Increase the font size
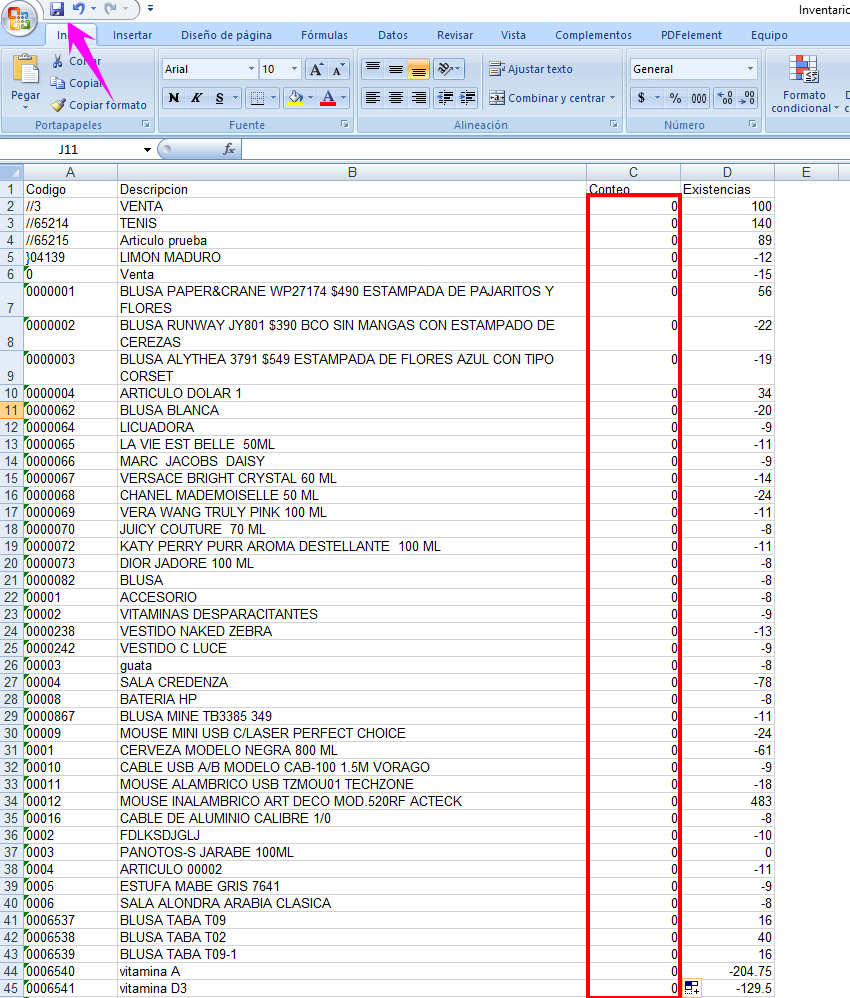Viewport: 850px width, 998px height. coord(316,69)
